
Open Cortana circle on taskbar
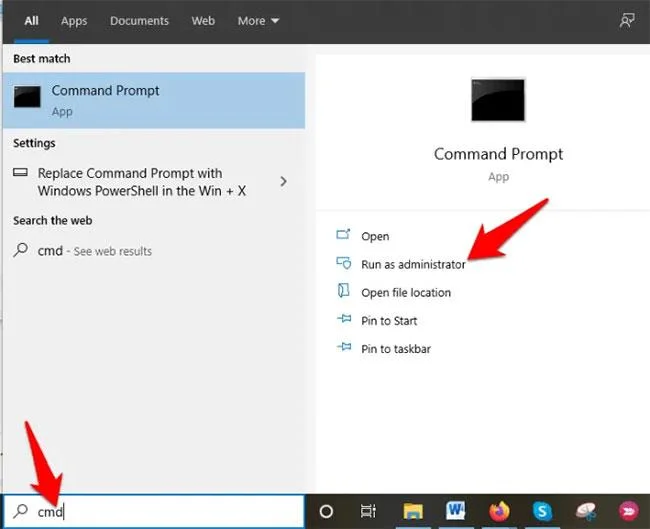[x=326, y=512]
